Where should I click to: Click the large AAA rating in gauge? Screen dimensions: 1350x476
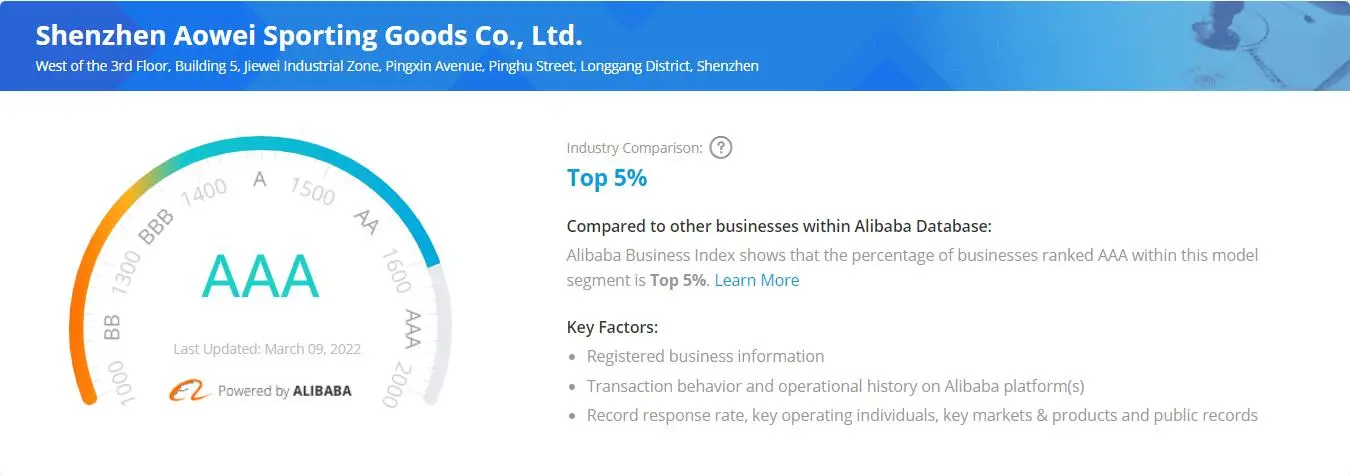tap(260, 276)
